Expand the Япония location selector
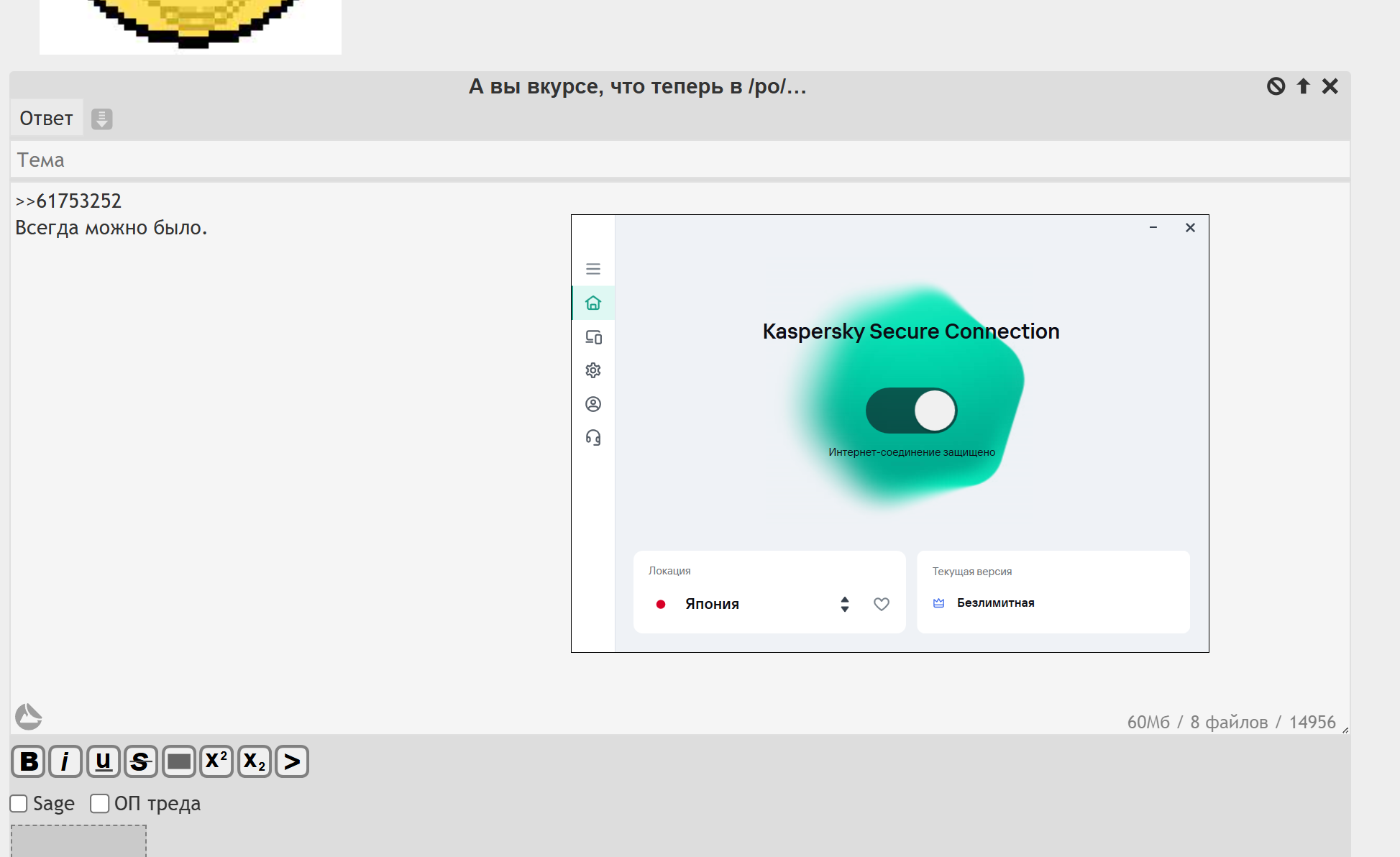The image size is (1400, 857). pos(845,604)
